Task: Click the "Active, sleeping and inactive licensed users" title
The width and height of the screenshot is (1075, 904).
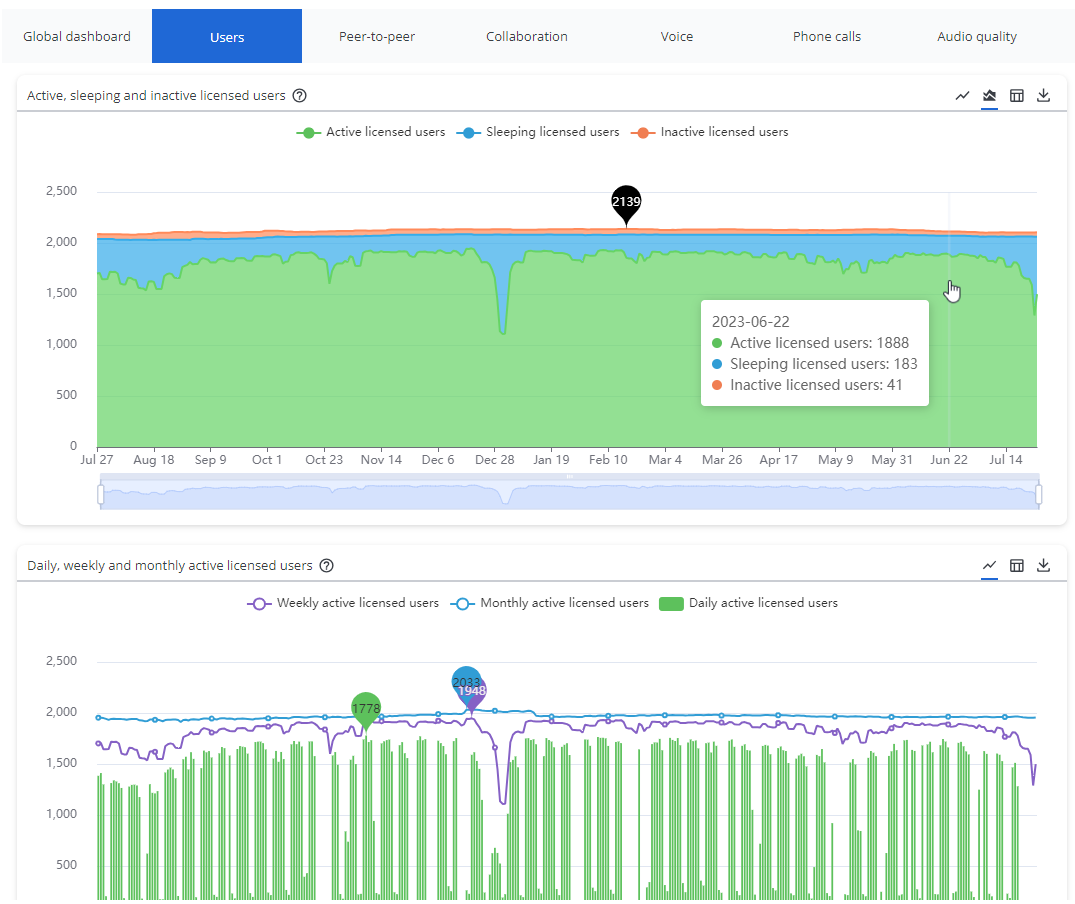Action: [156, 95]
